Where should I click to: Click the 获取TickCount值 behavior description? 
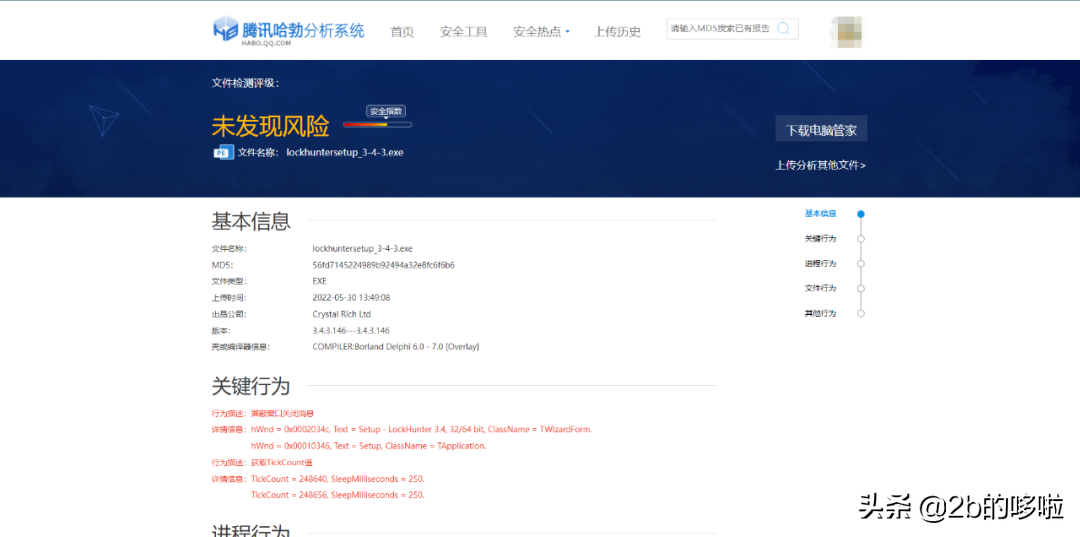(282, 463)
